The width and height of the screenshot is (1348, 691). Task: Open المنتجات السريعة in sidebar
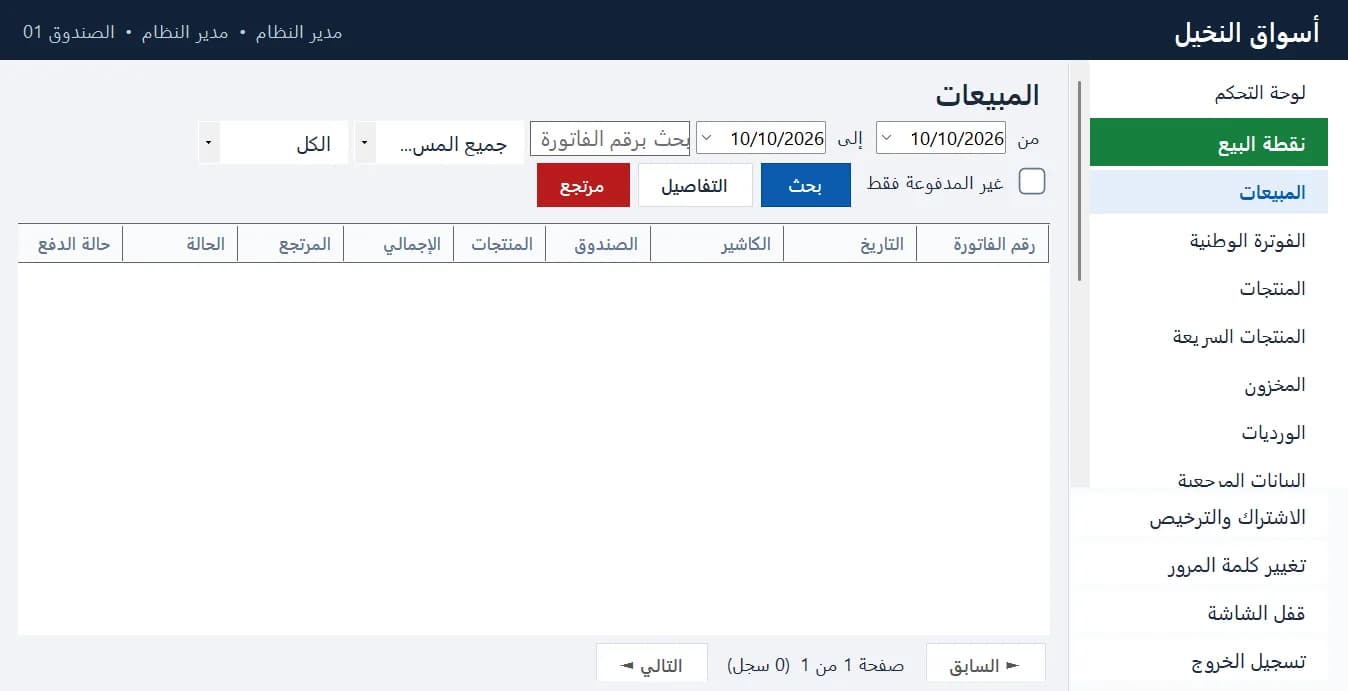pos(1209,337)
